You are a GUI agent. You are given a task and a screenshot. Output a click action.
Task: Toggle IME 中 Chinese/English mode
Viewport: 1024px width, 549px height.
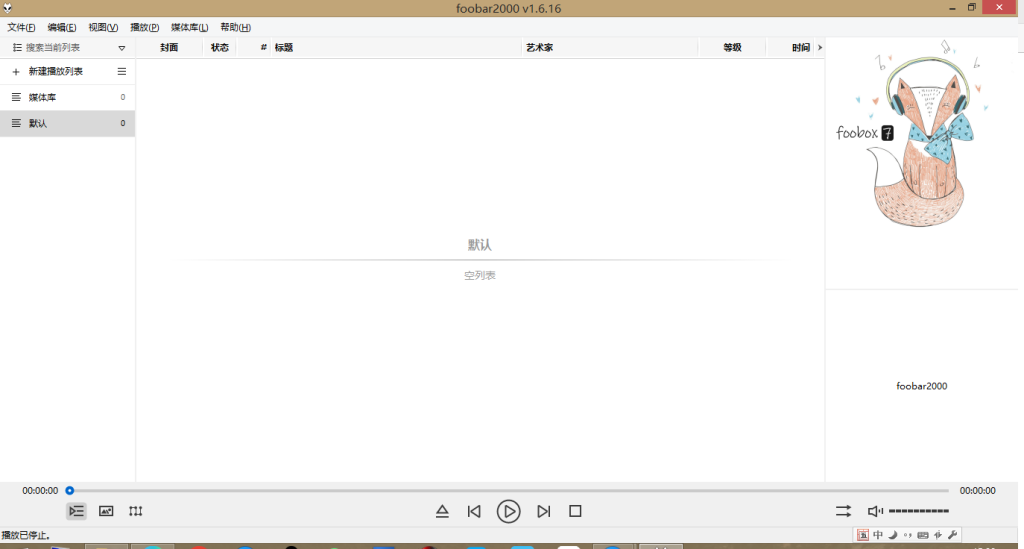[x=878, y=535]
